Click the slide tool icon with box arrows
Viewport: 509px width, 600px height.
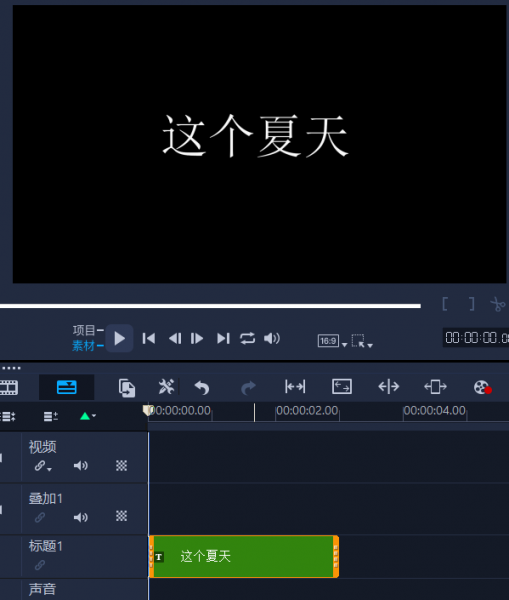(435, 387)
